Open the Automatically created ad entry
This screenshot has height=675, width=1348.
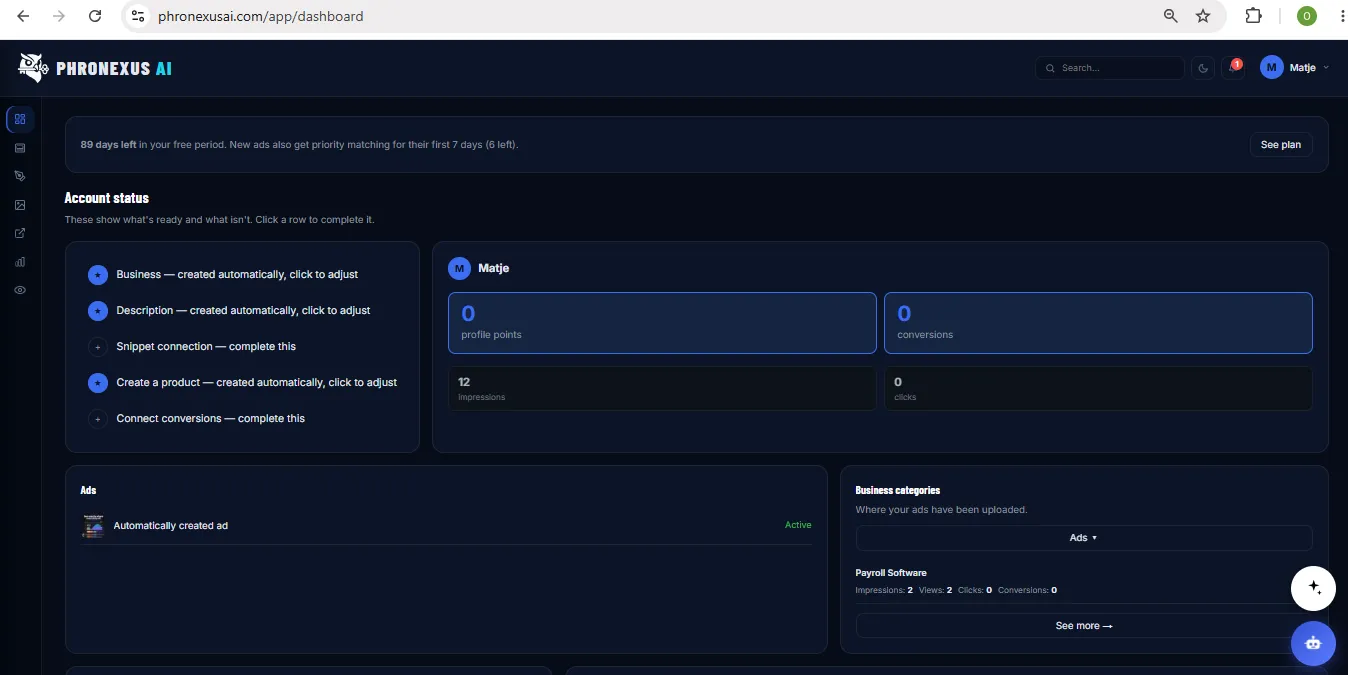click(x=446, y=526)
